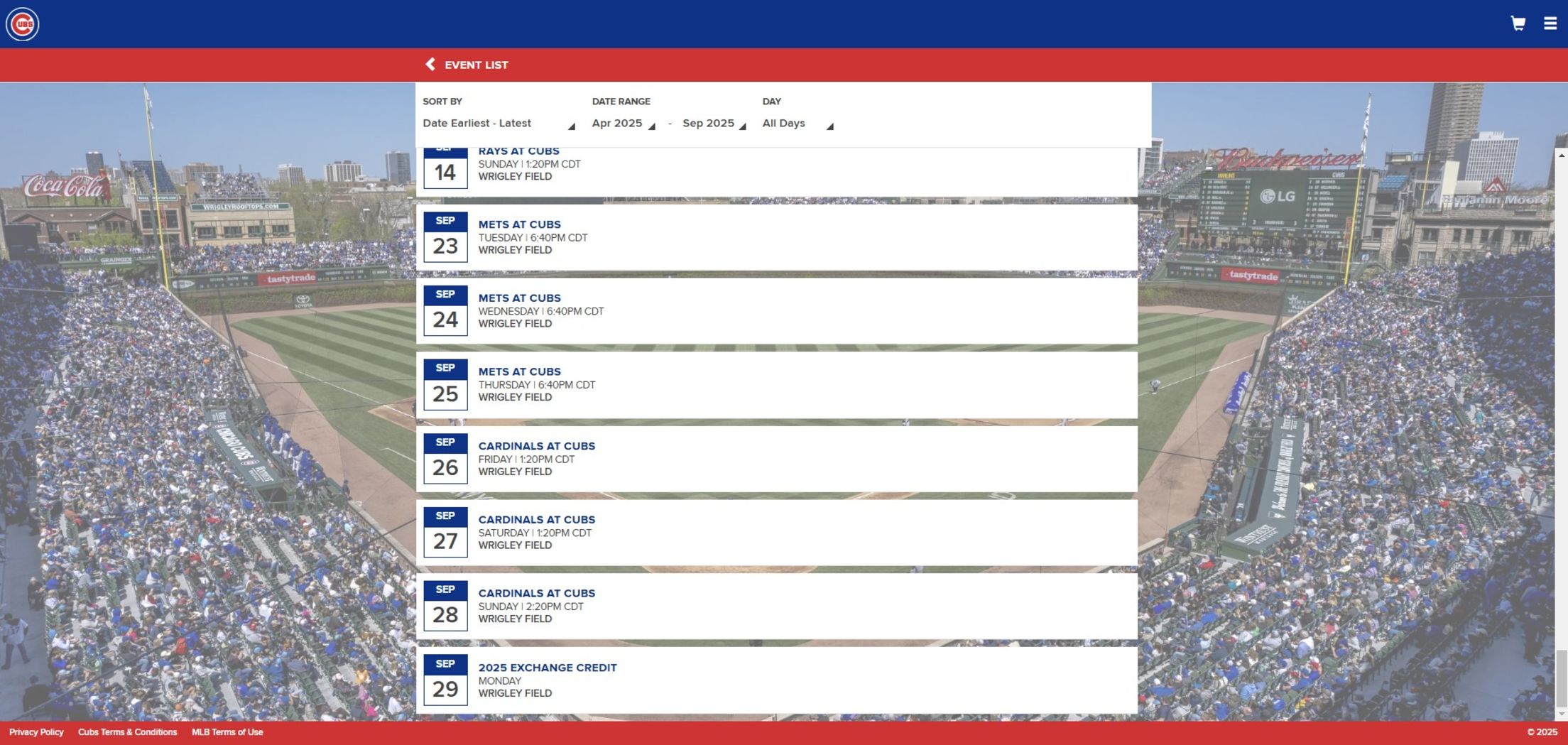
Task: Open the Apr 2025 start date dropdown
Action: [623, 124]
